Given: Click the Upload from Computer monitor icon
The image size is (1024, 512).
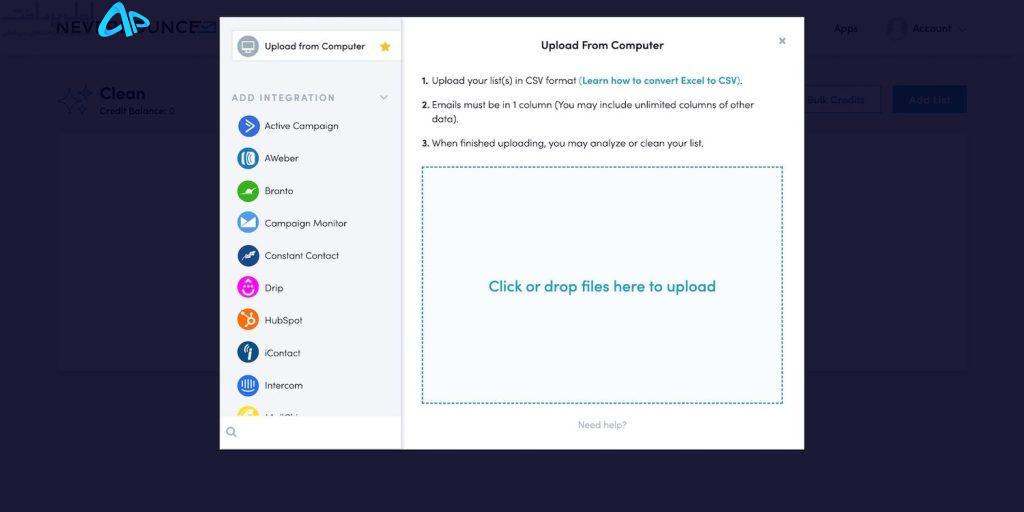Looking at the screenshot, I should pos(248,46).
